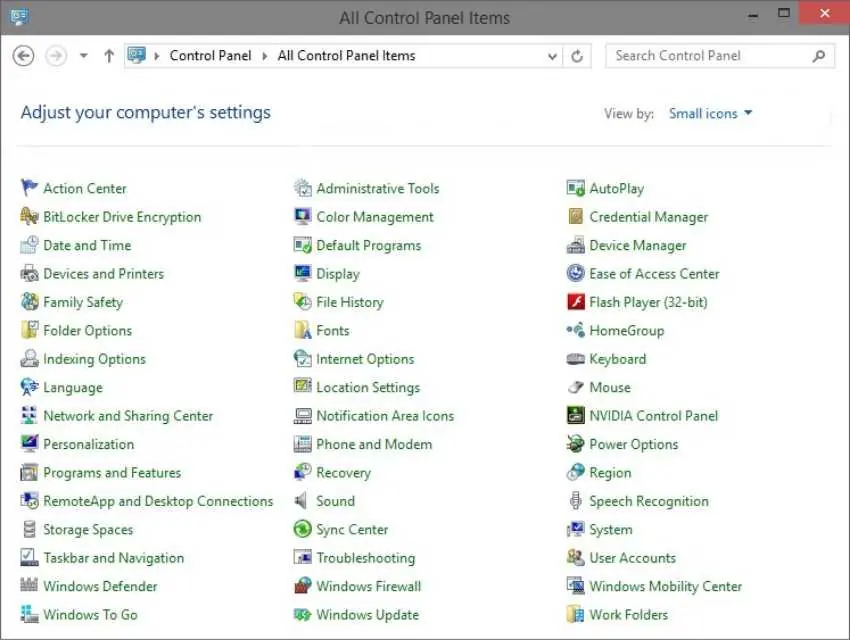Viewport: 850px width, 640px height.
Task: Open the Troubleshooting link
Action: [x=366, y=558]
